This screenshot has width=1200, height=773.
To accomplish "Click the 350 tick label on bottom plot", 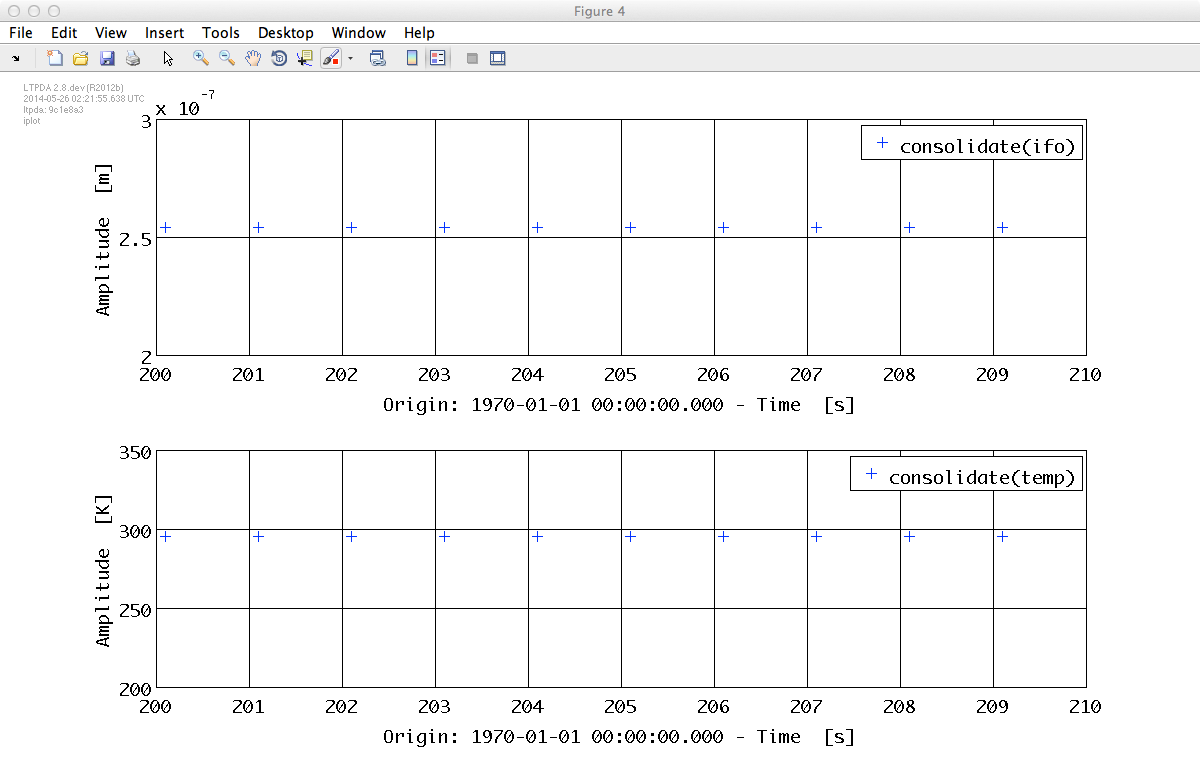I will [x=135, y=453].
